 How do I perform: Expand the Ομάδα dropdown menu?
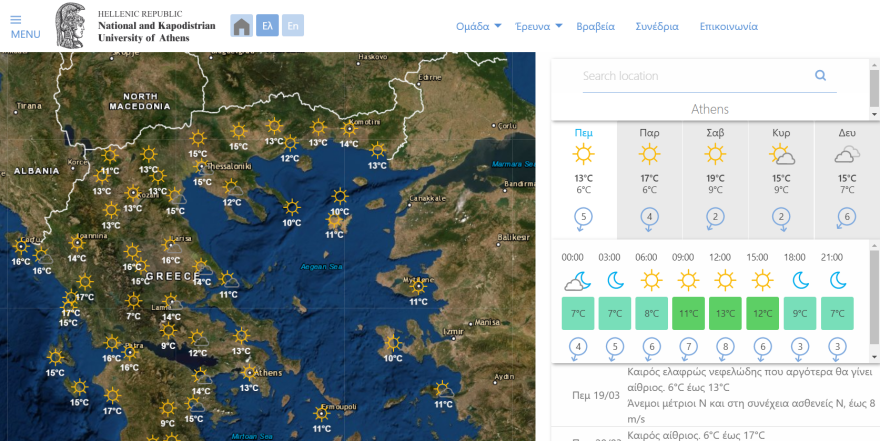[478, 27]
